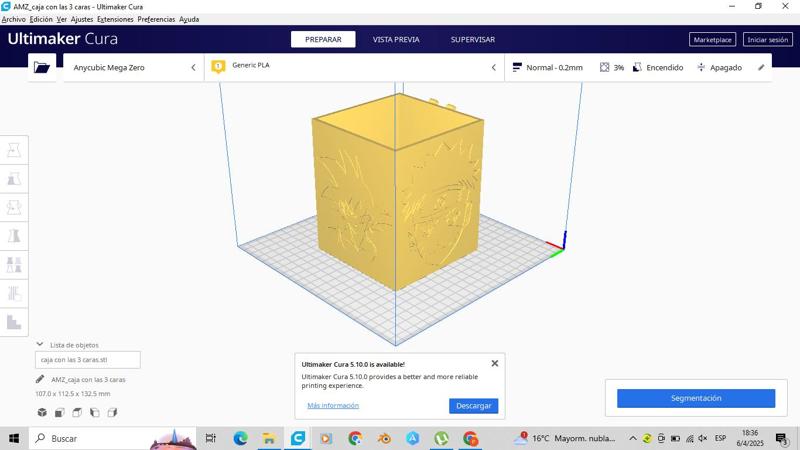Click the Windows taskbar Buscar search box
This screenshot has width=800, height=450.
click(112, 438)
